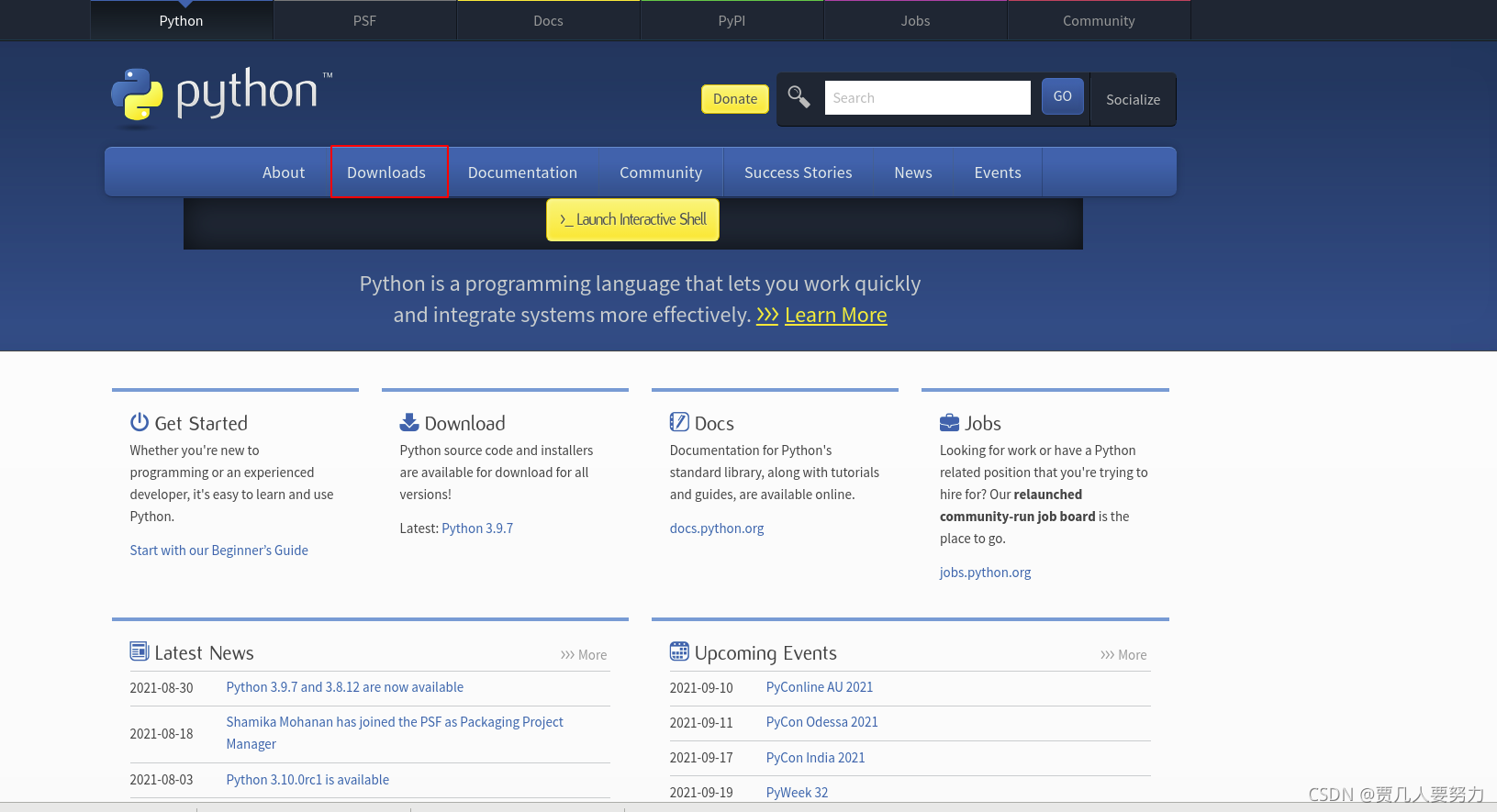This screenshot has height=812, width=1497.
Task: Click the Jobs briefcase icon
Action: [x=949, y=423]
